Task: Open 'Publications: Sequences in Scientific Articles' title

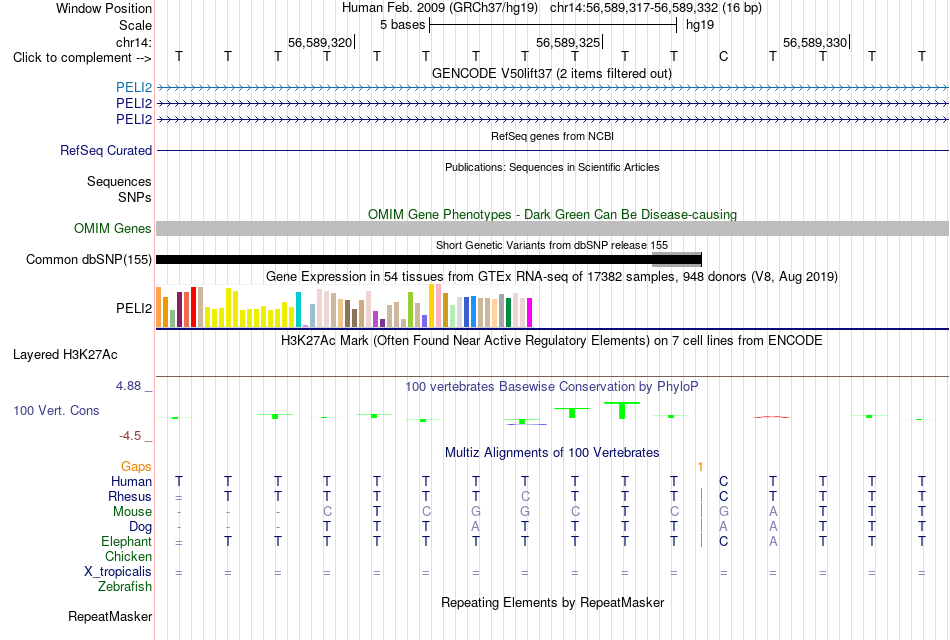Action: tap(552, 167)
